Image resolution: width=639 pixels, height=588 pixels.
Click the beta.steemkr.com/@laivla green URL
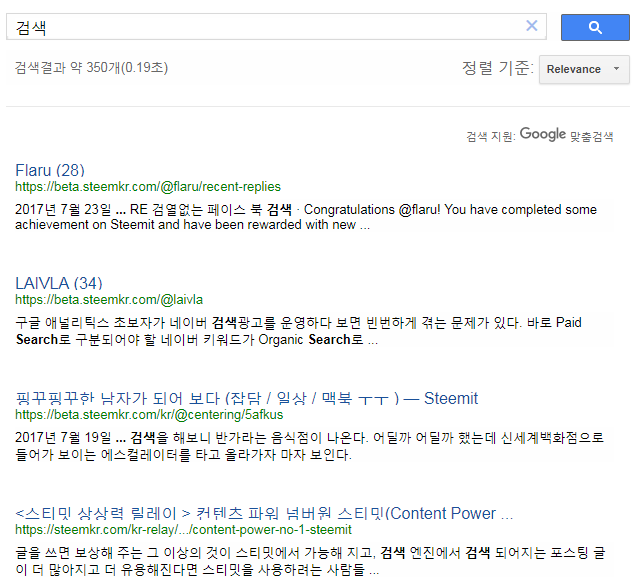point(109,300)
